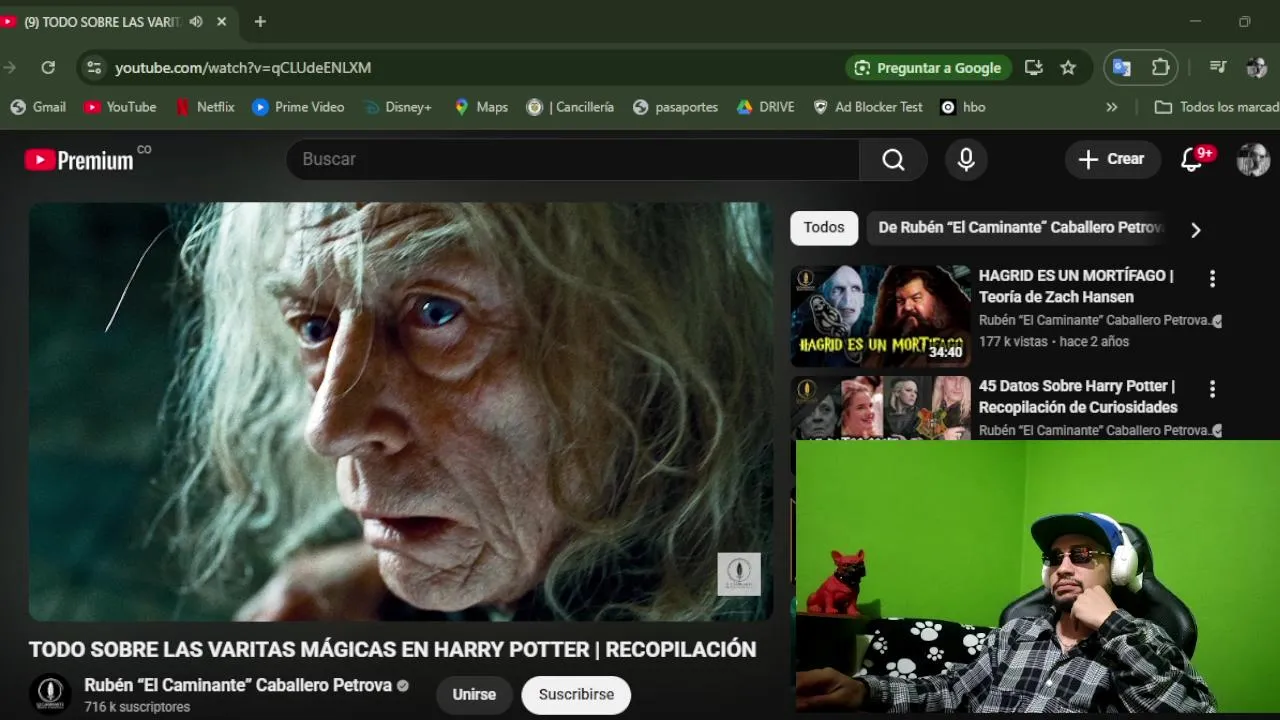This screenshot has height=720, width=1280.
Task: Open the YouTube bookmark
Action: 120,107
